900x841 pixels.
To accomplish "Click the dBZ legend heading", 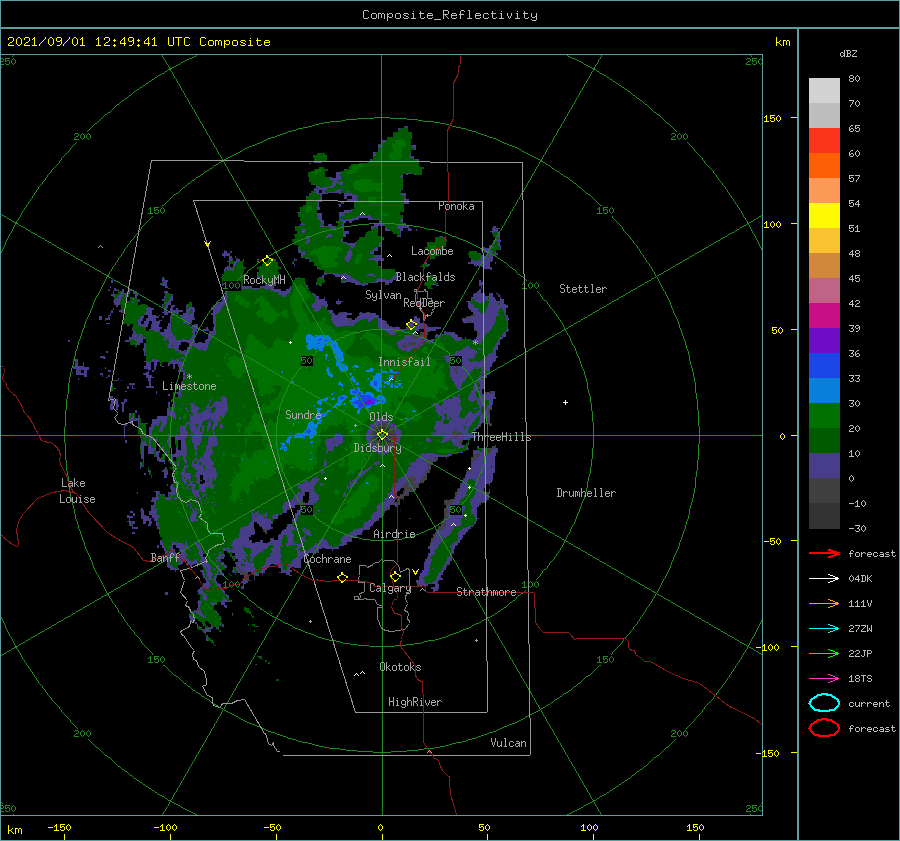I will point(848,53).
